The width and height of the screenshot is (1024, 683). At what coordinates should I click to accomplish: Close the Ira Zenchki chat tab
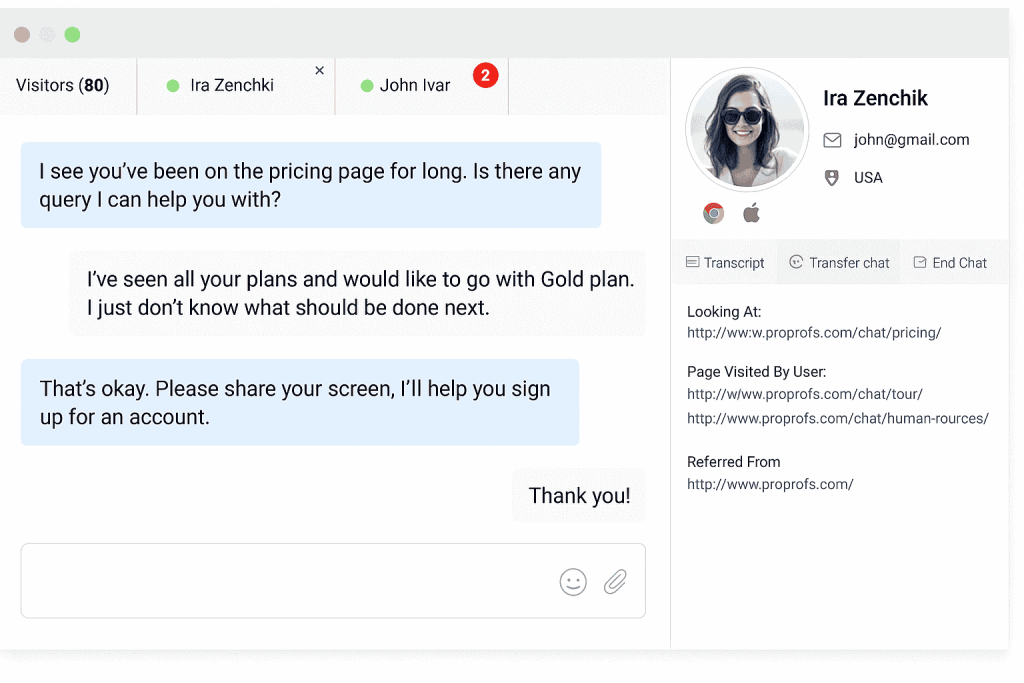[319, 70]
